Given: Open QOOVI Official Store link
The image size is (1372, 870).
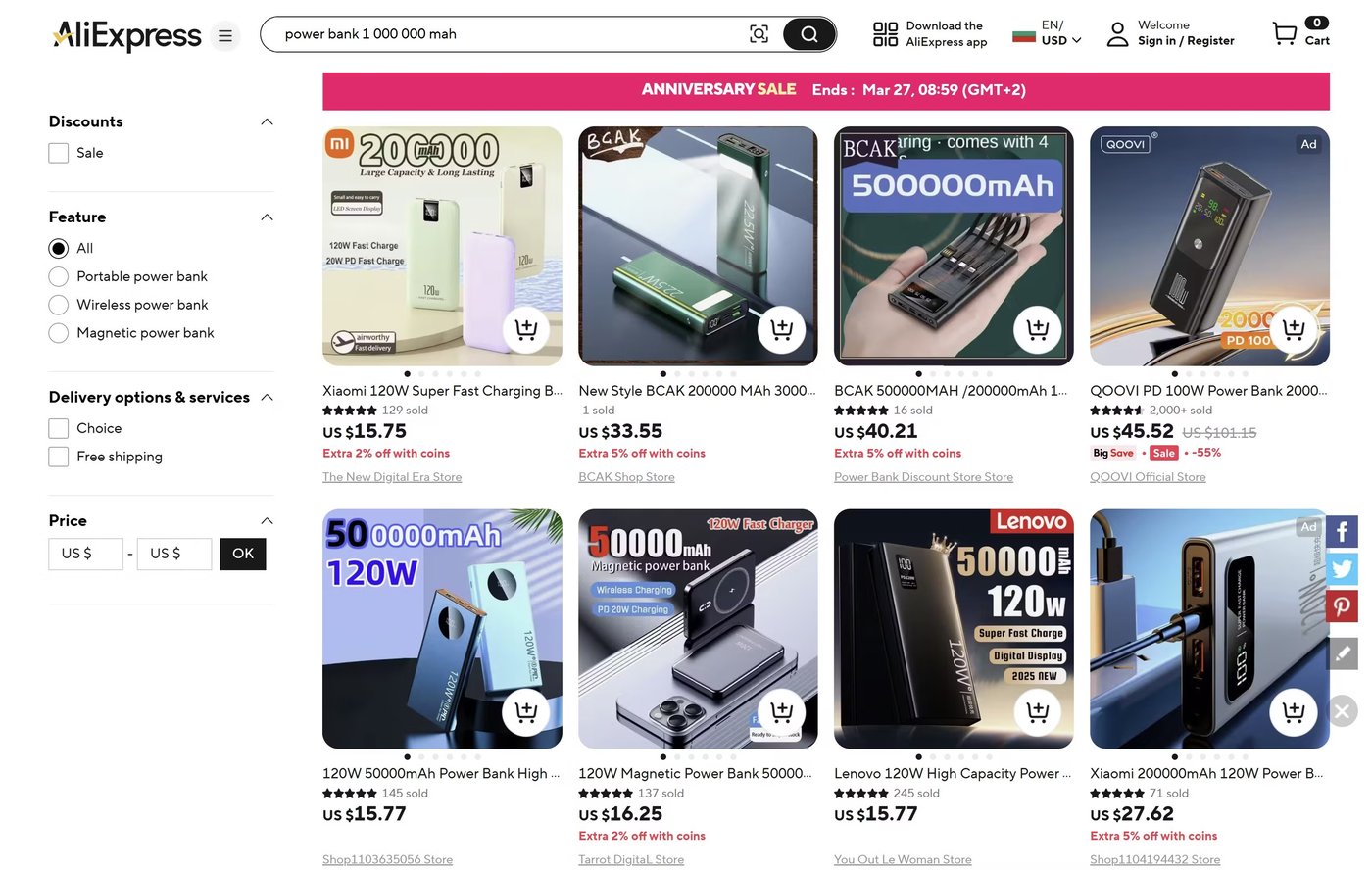Looking at the screenshot, I should (1148, 477).
